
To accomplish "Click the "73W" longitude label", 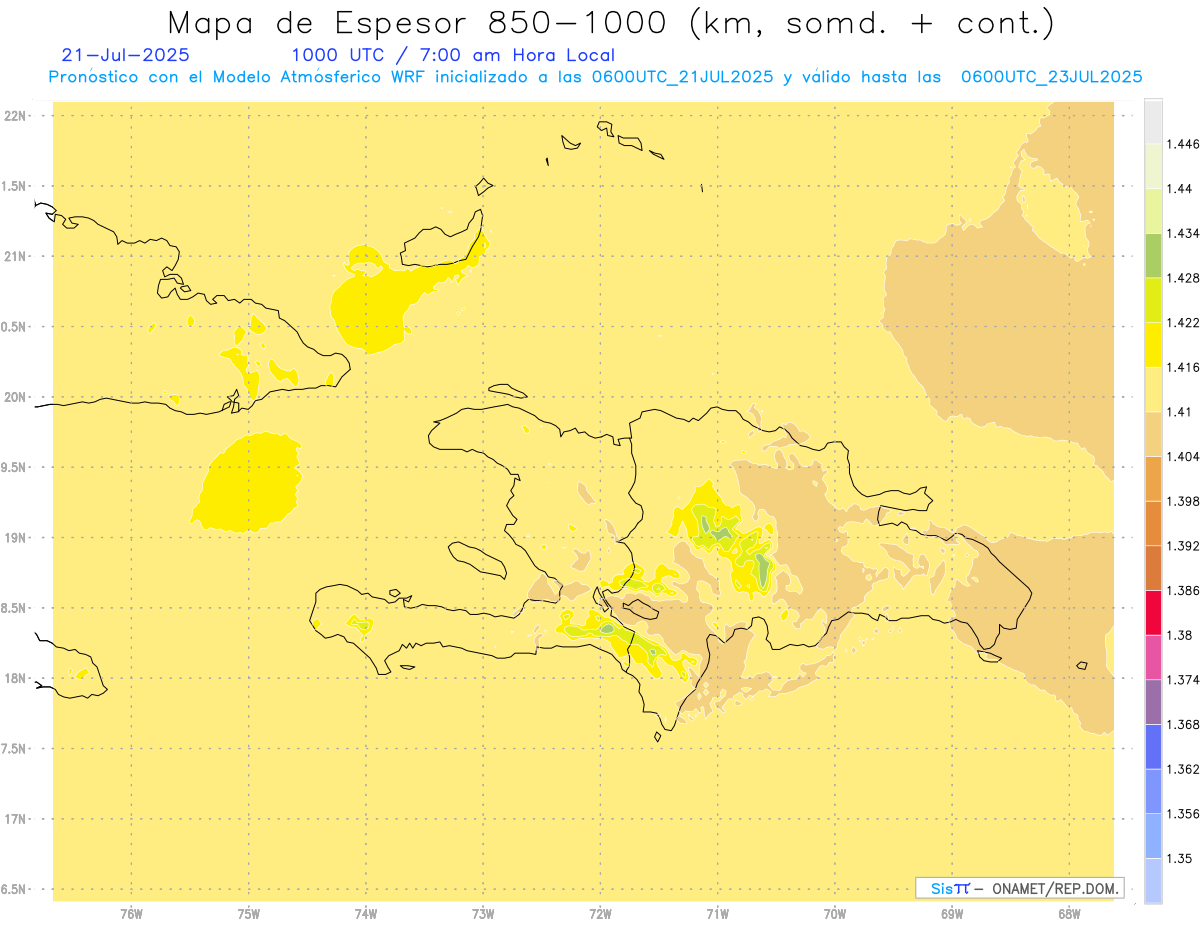I will [483, 912].
